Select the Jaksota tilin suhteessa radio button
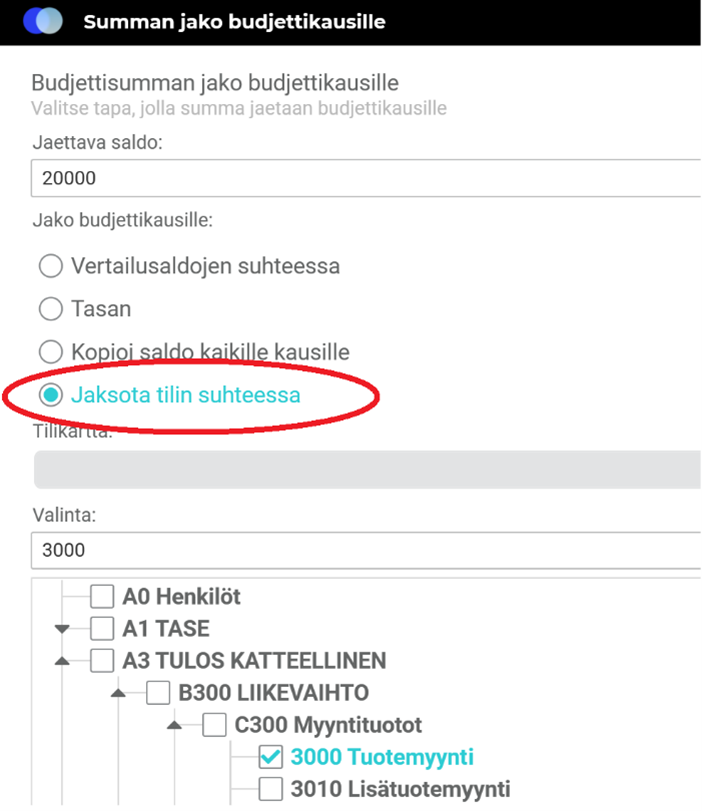Screen dimensions: 702x811 point(50,395)
